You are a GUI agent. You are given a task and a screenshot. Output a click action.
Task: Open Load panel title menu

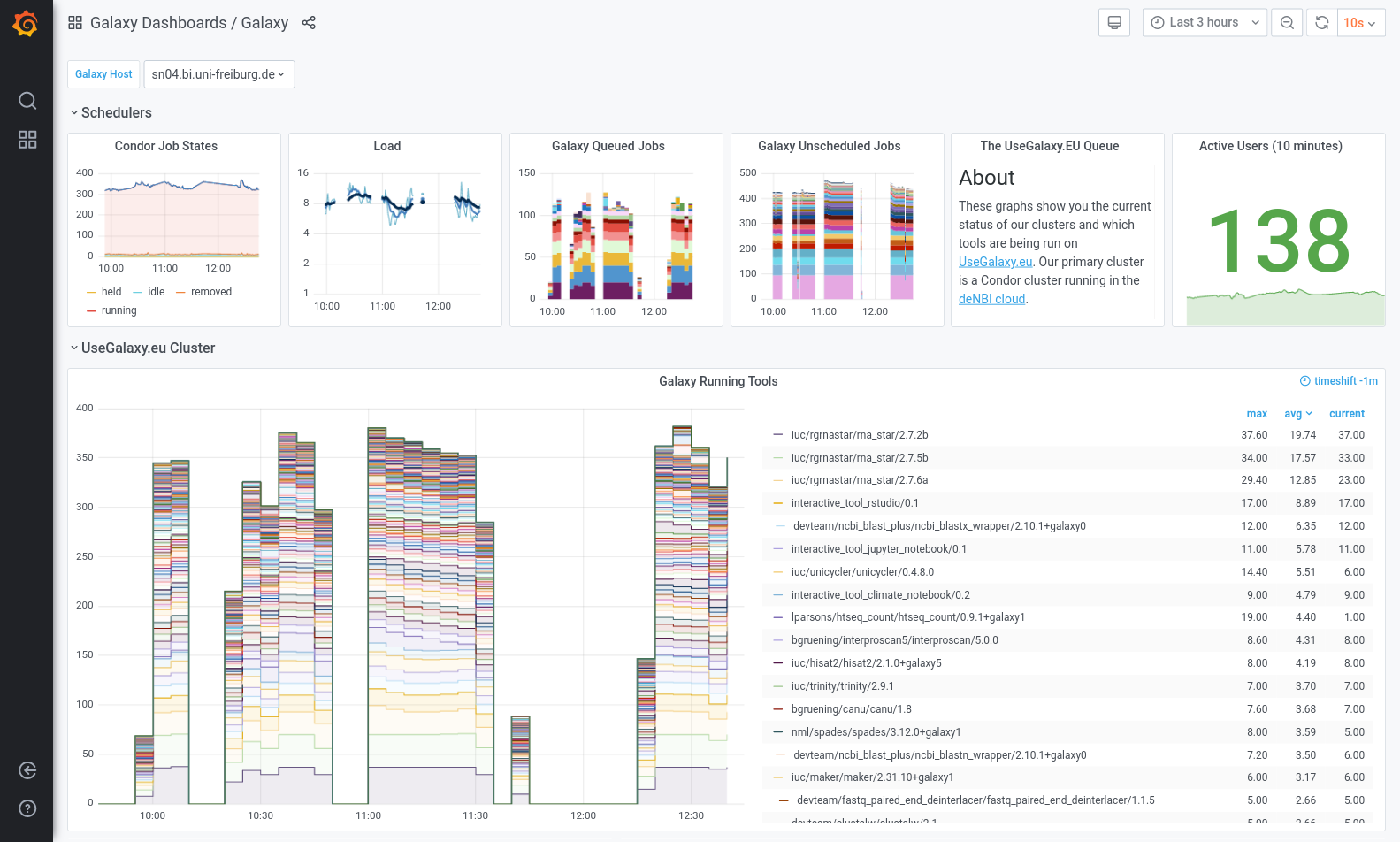(x=386, y=146)
